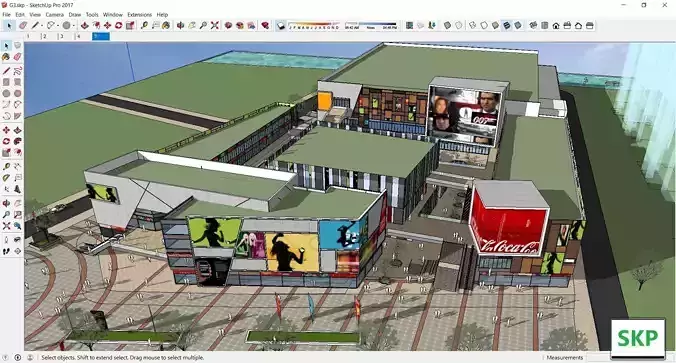The image size is (676, 363).
Task: Click Make Component in the left tool palette
Action: pos(17,45)
